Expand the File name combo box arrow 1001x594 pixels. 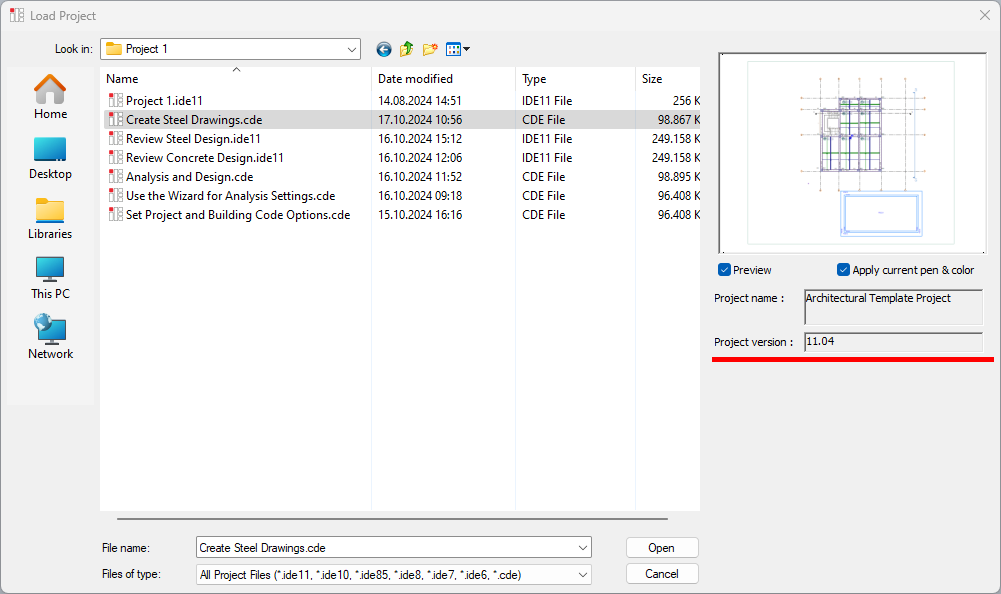(x=583, y=548)
